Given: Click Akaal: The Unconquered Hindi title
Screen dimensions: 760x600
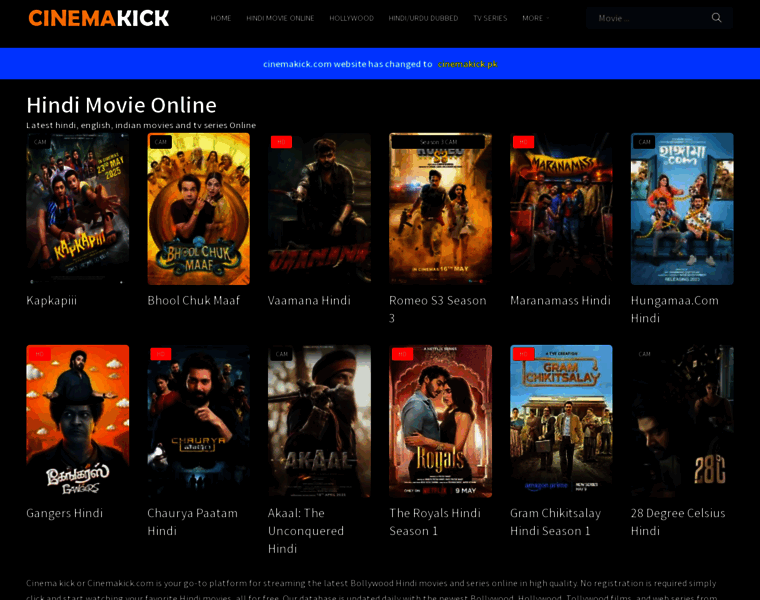Looking at the screenshot, I should 306,531.
